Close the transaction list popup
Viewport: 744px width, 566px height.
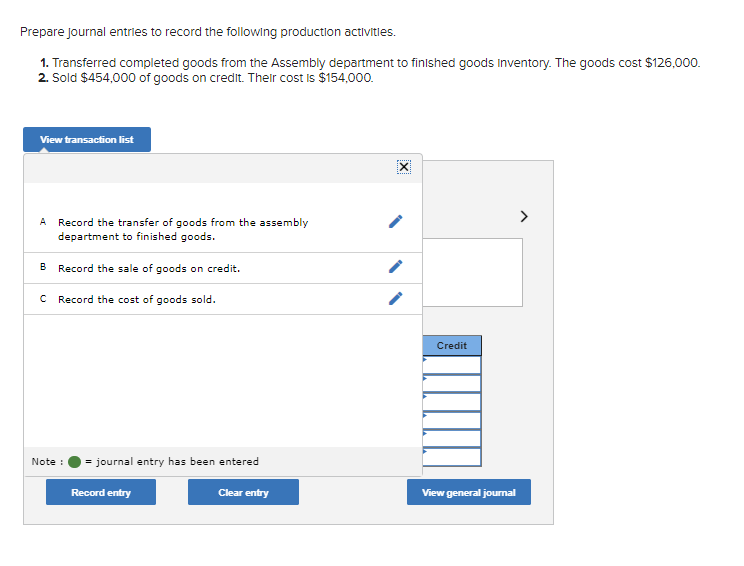pyautogui.click(x=404, y=167)
